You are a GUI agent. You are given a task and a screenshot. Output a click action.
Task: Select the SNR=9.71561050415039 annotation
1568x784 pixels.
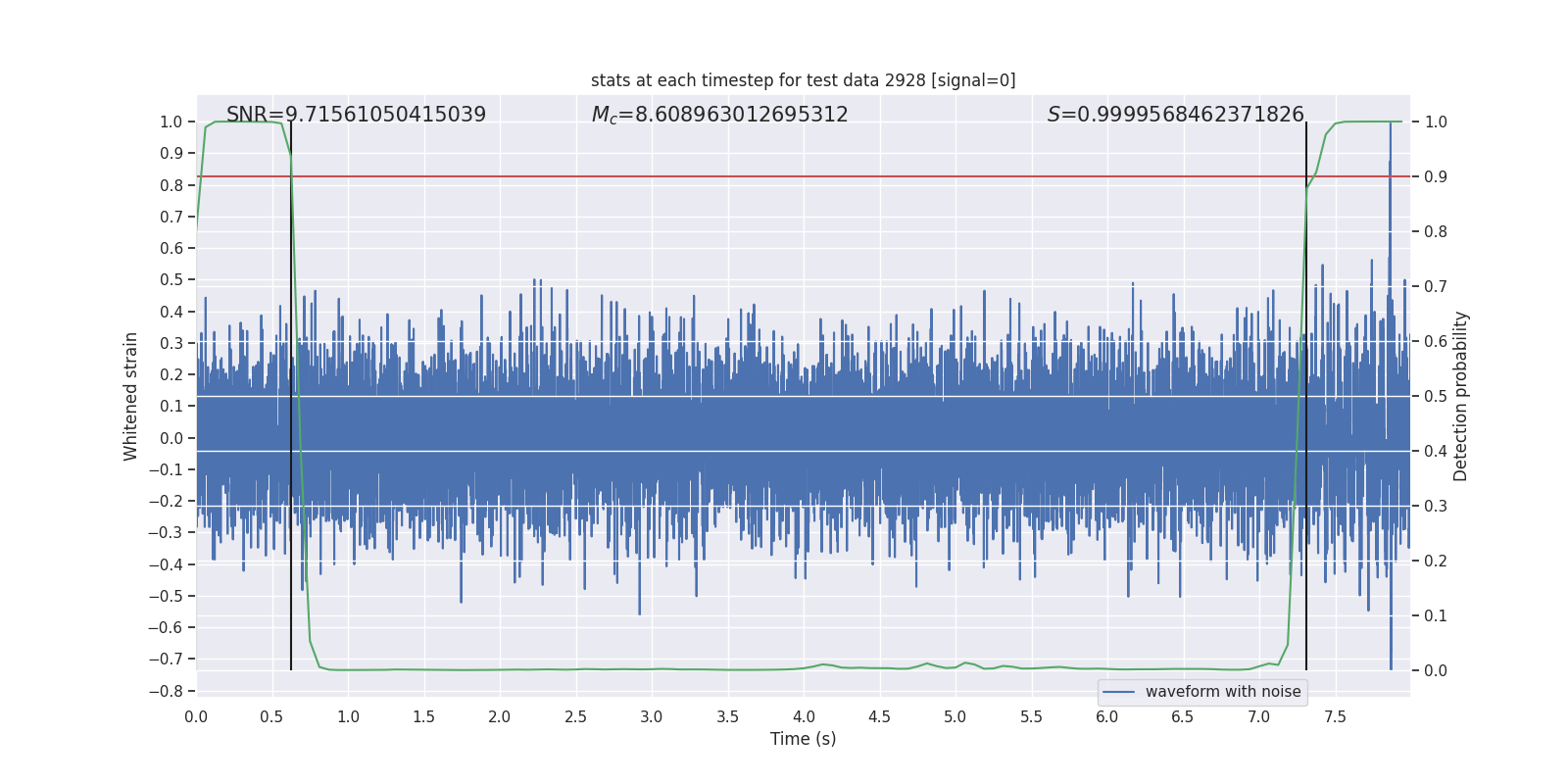point(356,115)
